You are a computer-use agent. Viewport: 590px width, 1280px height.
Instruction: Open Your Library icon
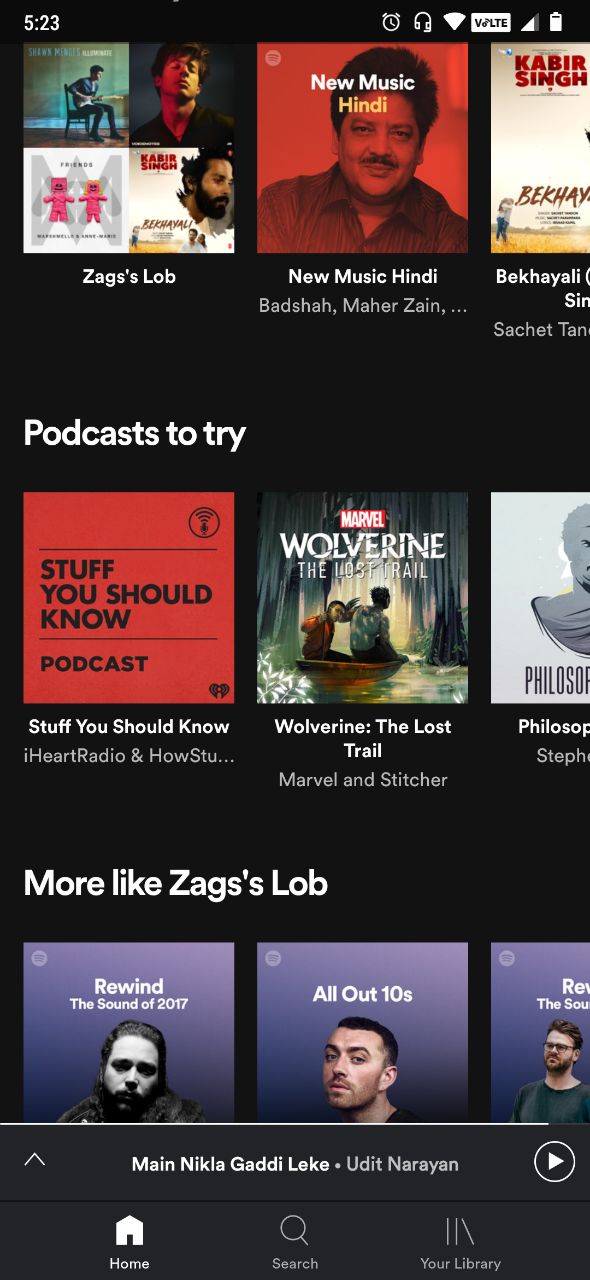[460, 1230]
